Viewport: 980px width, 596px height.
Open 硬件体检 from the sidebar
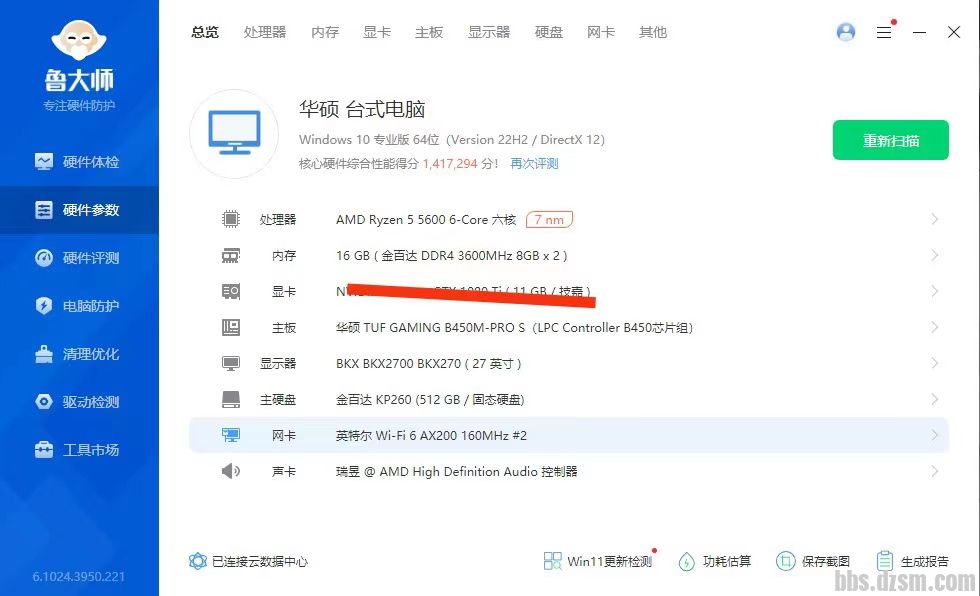pos(80,162)
